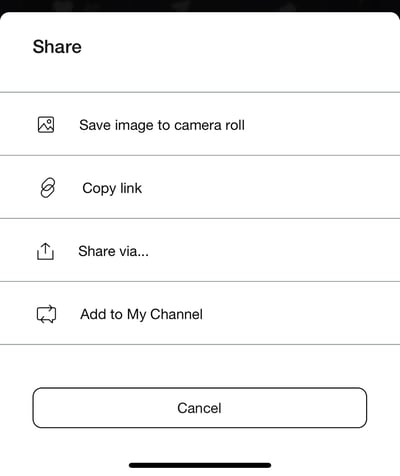Pick Add to My Channel

click(200, 313)
